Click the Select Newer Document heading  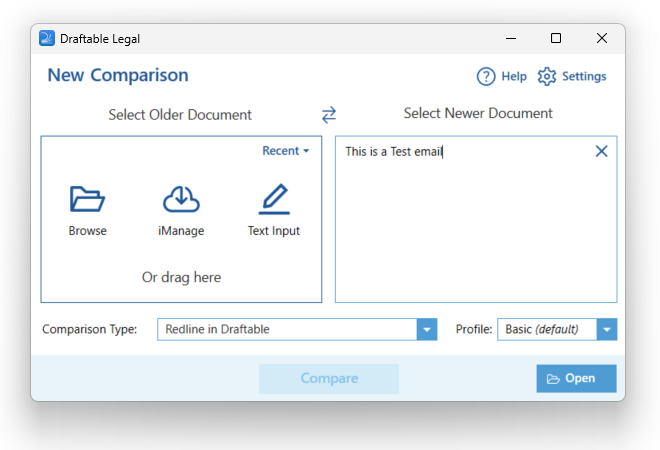[x=478, y=113]
